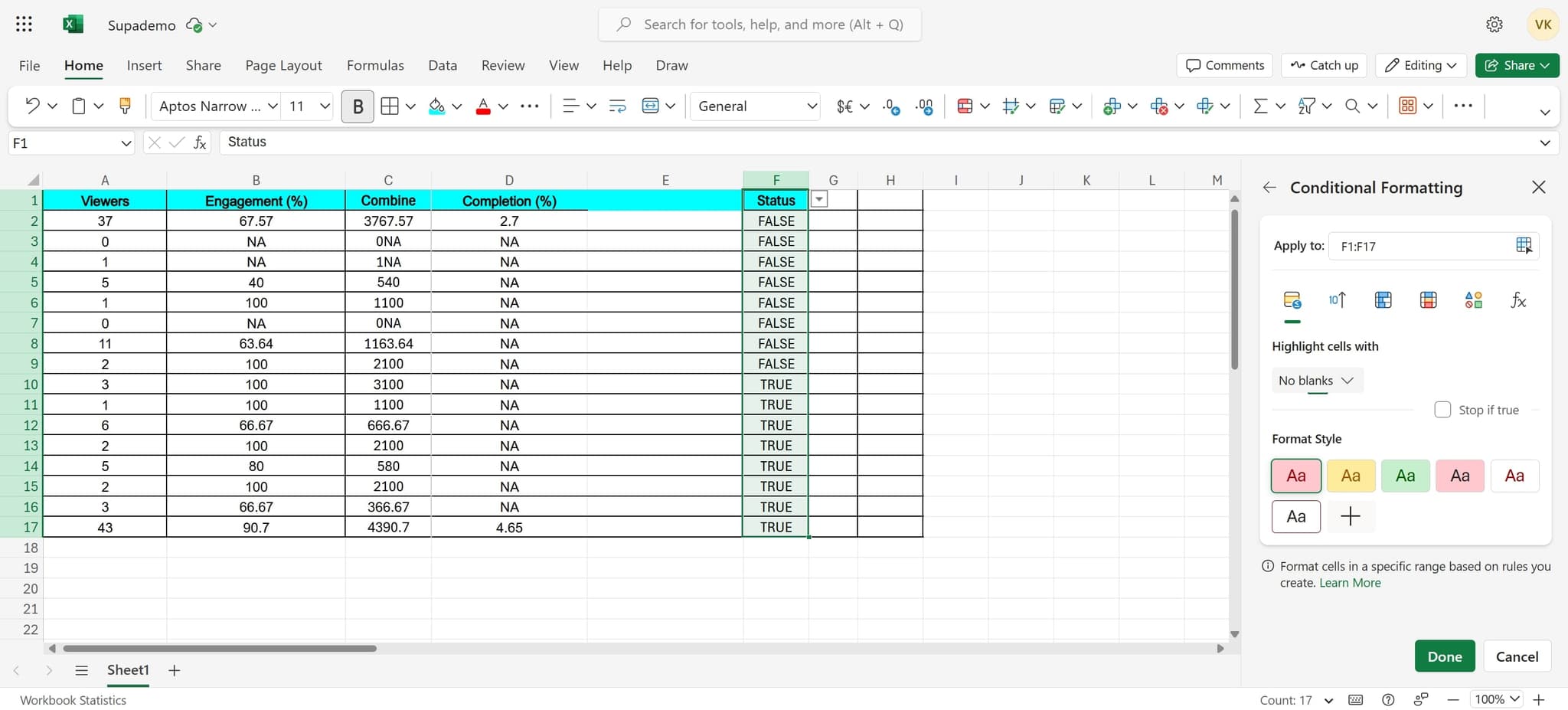Open the fill color icon on the ribbon

[x=437, y=106]
